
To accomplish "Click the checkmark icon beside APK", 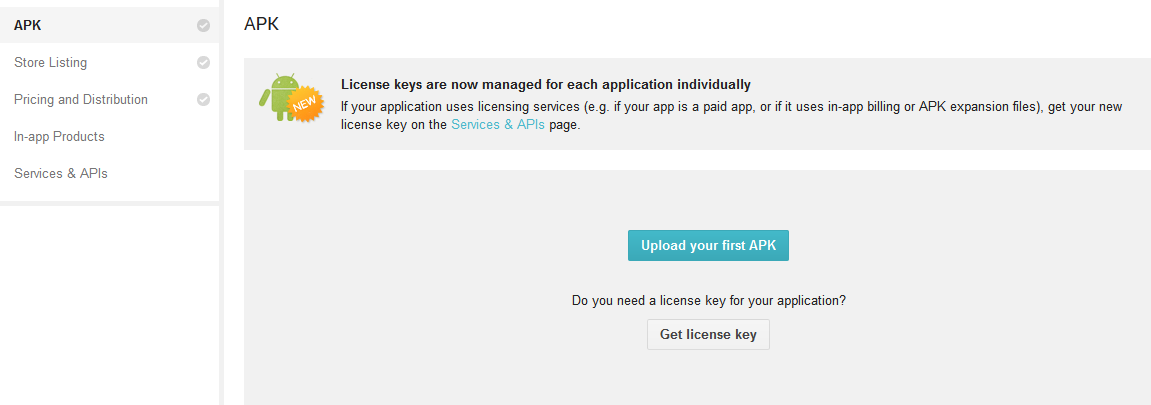I will pos(203,26).
